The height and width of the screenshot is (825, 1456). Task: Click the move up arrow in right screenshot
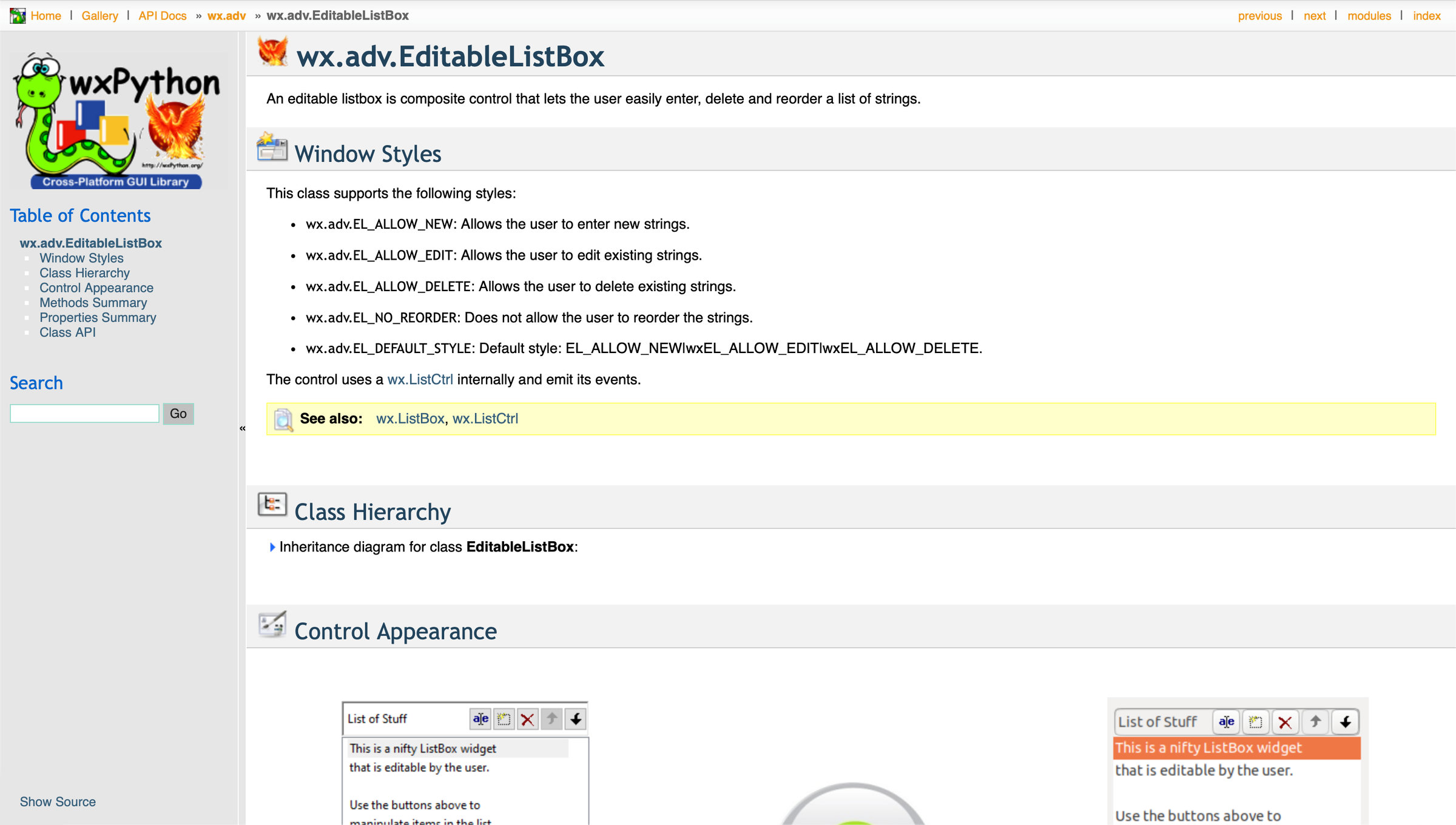[1315, 722]
